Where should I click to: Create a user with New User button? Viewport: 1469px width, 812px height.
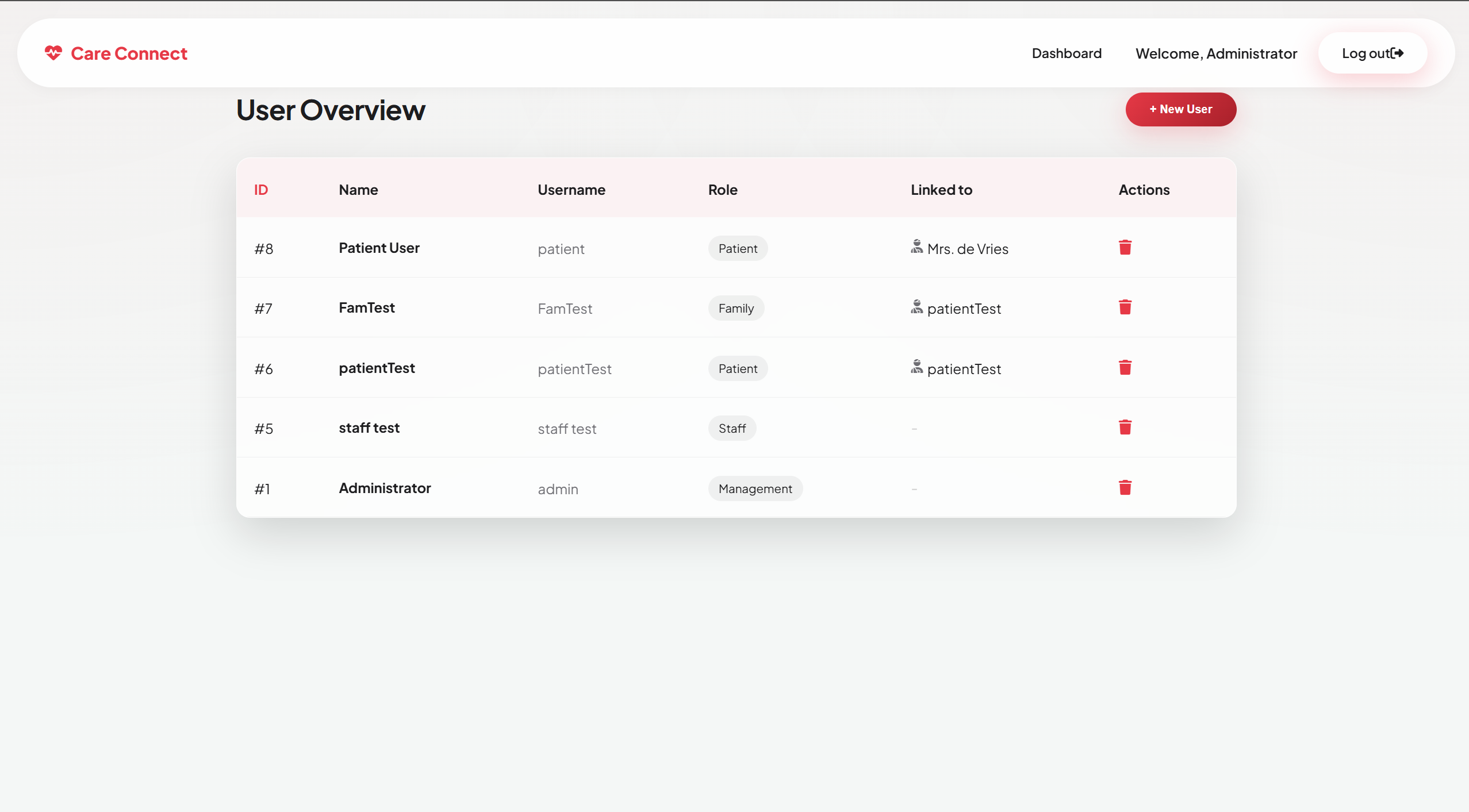tap(1180, 109)
